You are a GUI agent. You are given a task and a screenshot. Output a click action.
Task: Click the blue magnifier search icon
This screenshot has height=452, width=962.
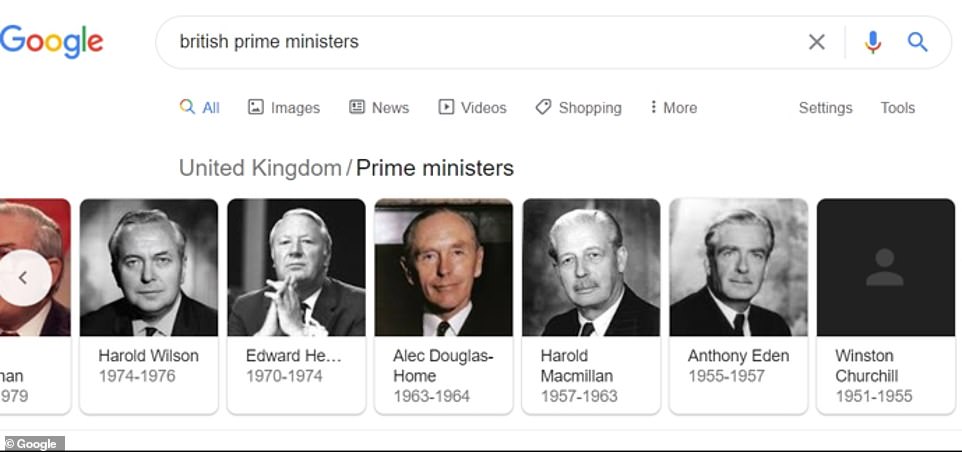tap(917, 42)
